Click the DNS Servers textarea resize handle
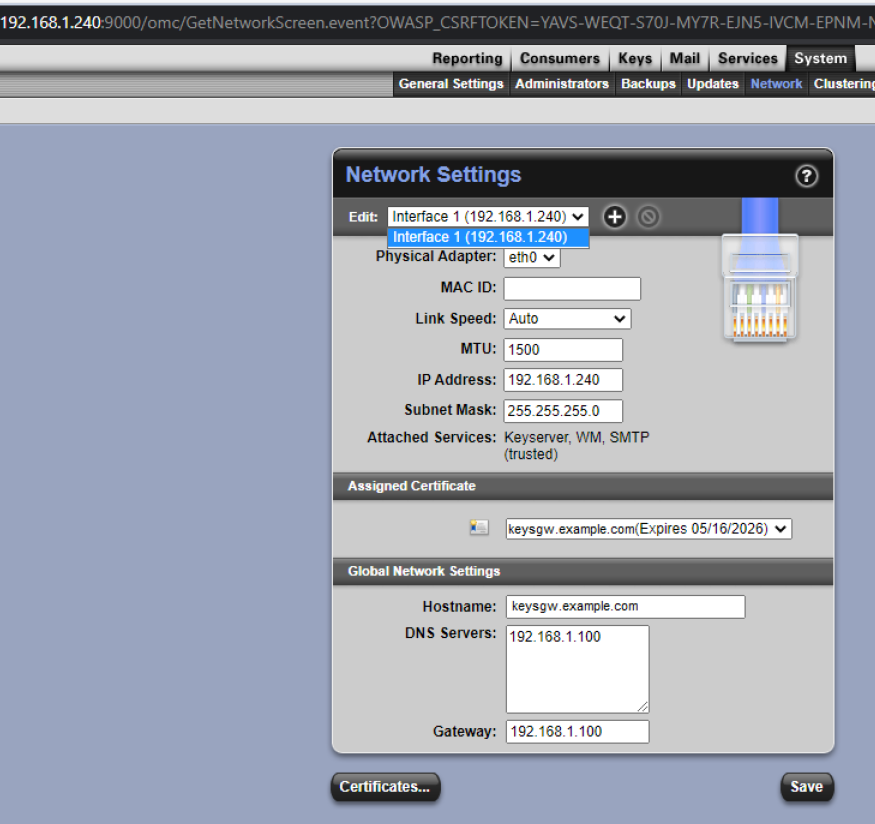 click(642, 706)
